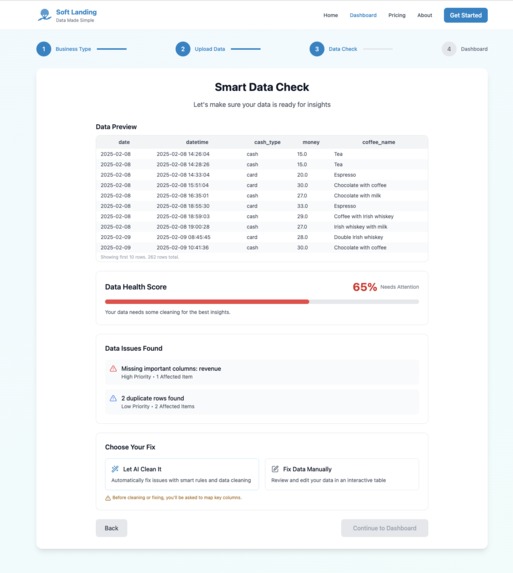
Task: Click the Back button
Action: 111,528
